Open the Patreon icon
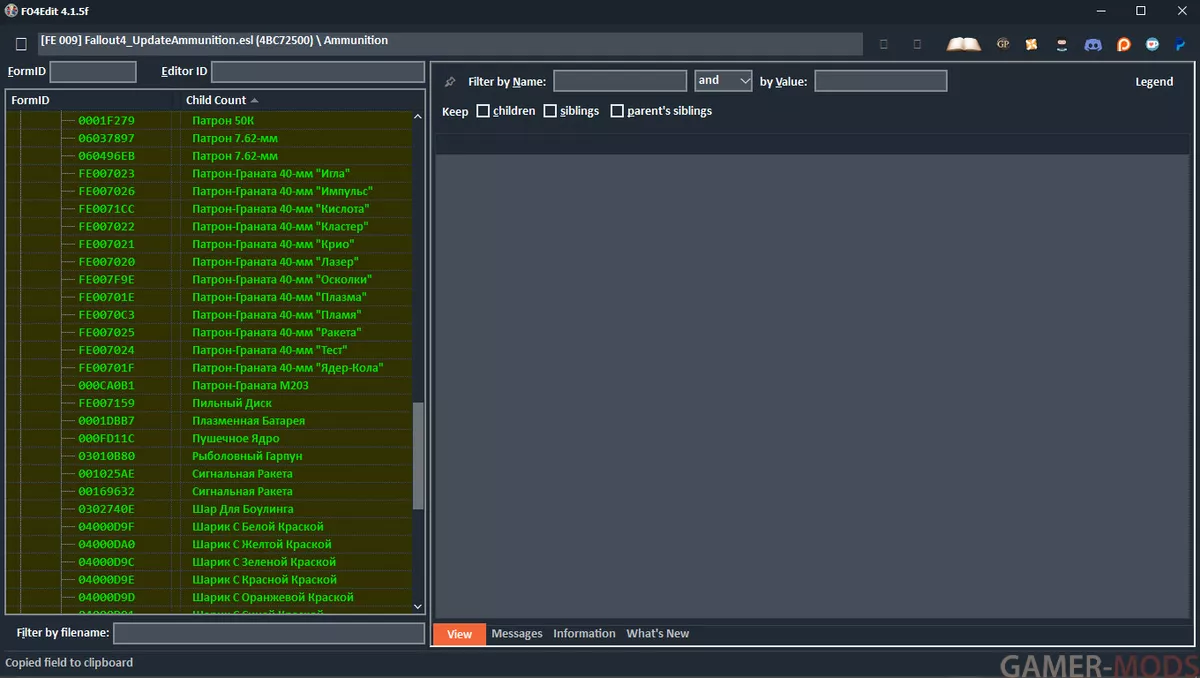This screenshot has width=1200, height=678. 1123,44
